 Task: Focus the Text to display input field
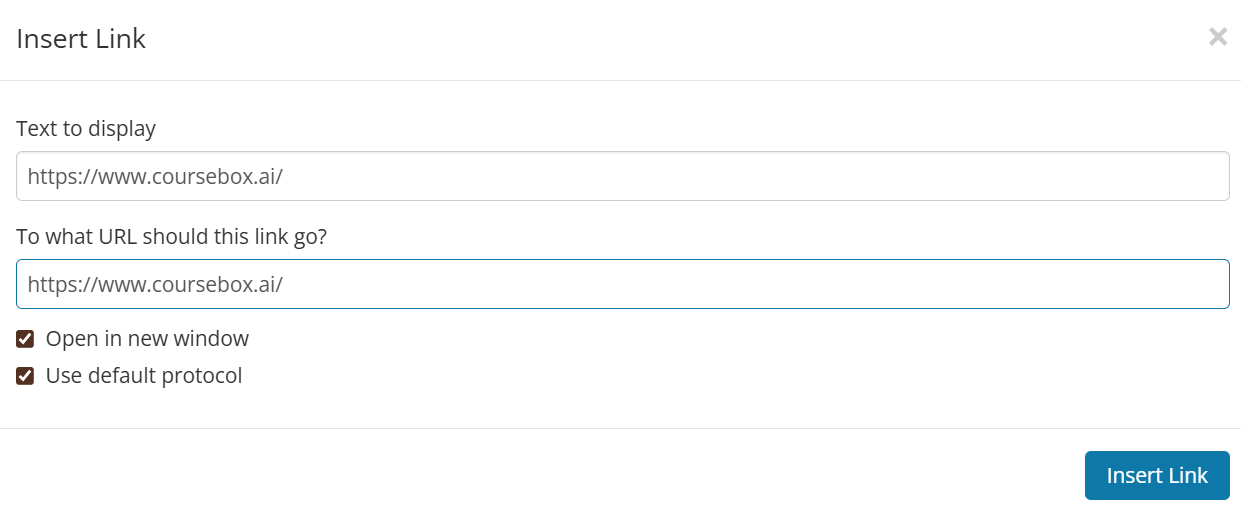point(622,176)
